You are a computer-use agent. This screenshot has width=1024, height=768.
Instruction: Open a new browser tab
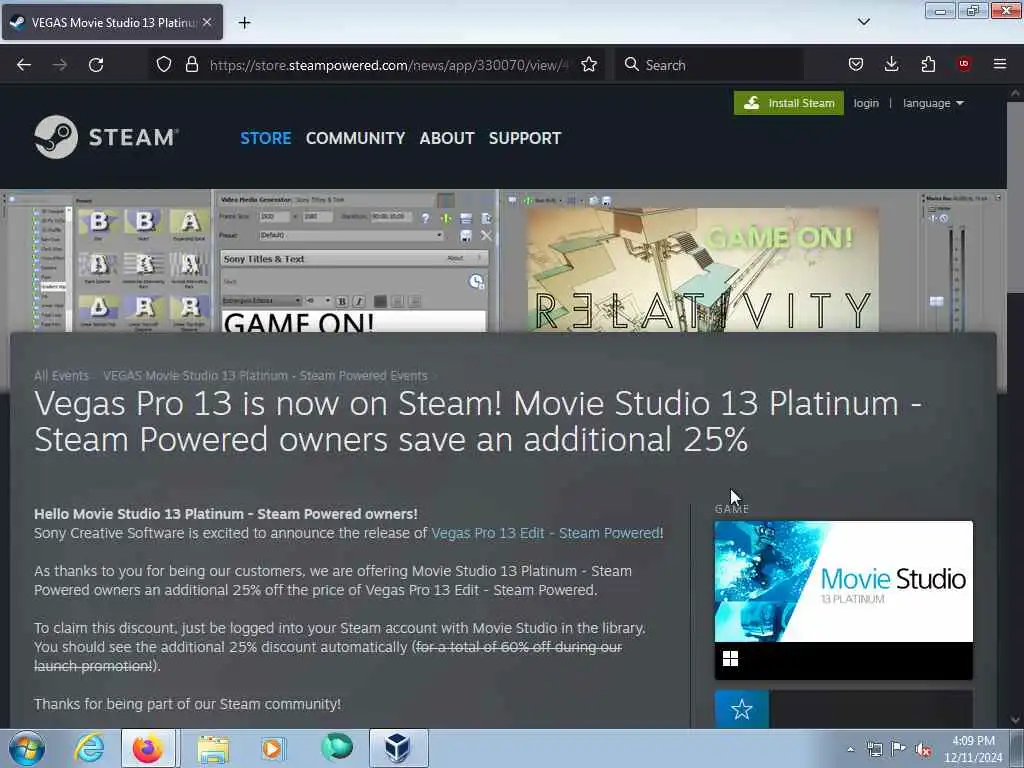coord(244,23)
